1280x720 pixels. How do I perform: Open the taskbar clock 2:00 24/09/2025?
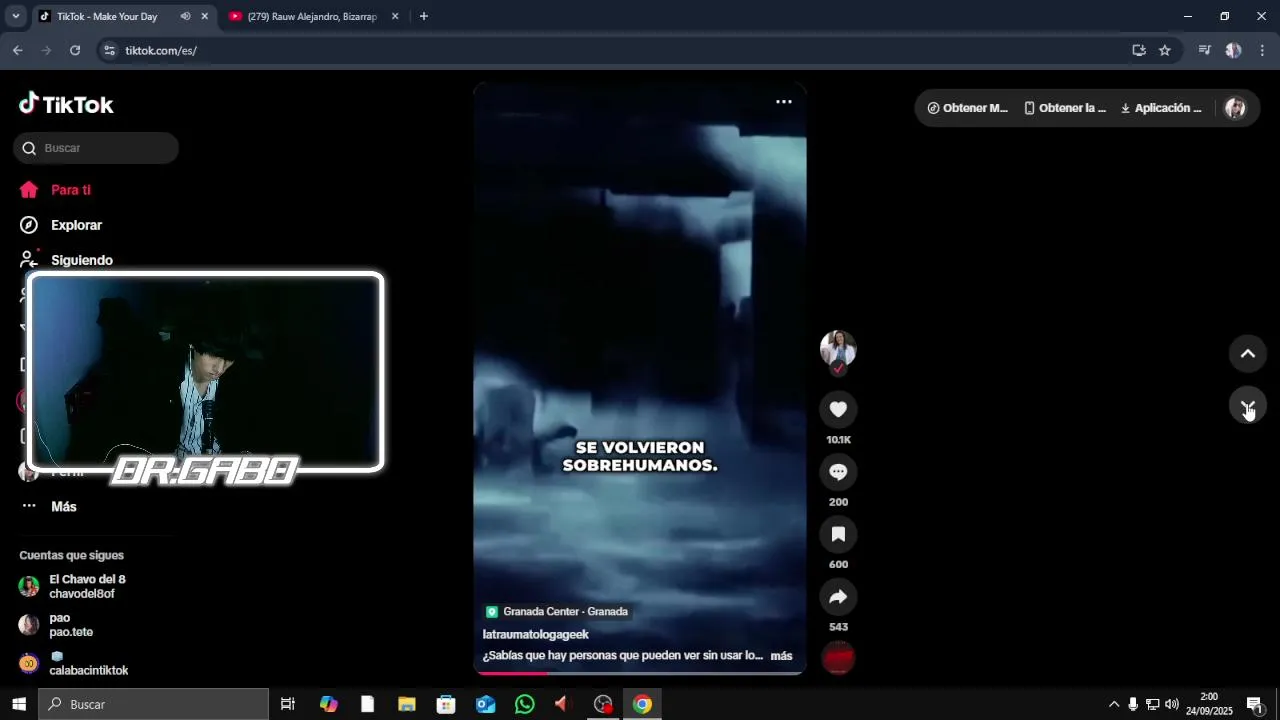point(1209,704)
